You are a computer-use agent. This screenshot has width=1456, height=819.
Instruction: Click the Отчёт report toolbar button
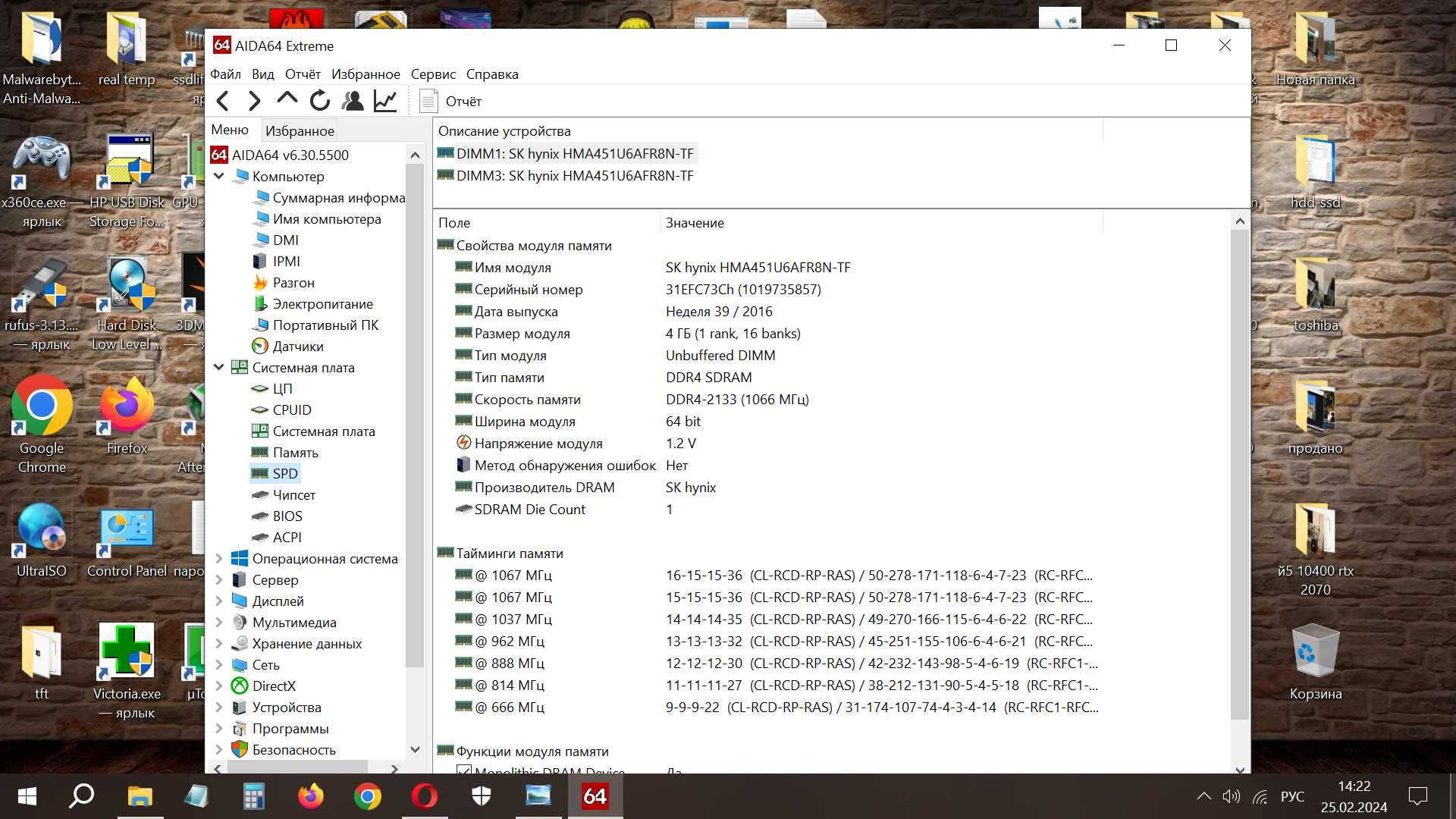pyautogui.click(x=450, y=101)
